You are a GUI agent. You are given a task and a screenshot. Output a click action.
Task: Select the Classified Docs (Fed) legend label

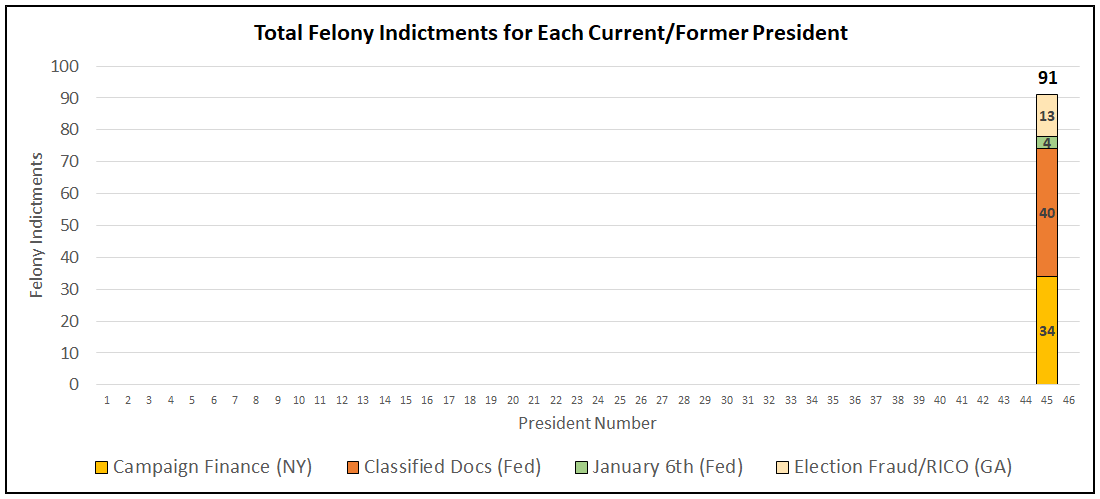452,467
